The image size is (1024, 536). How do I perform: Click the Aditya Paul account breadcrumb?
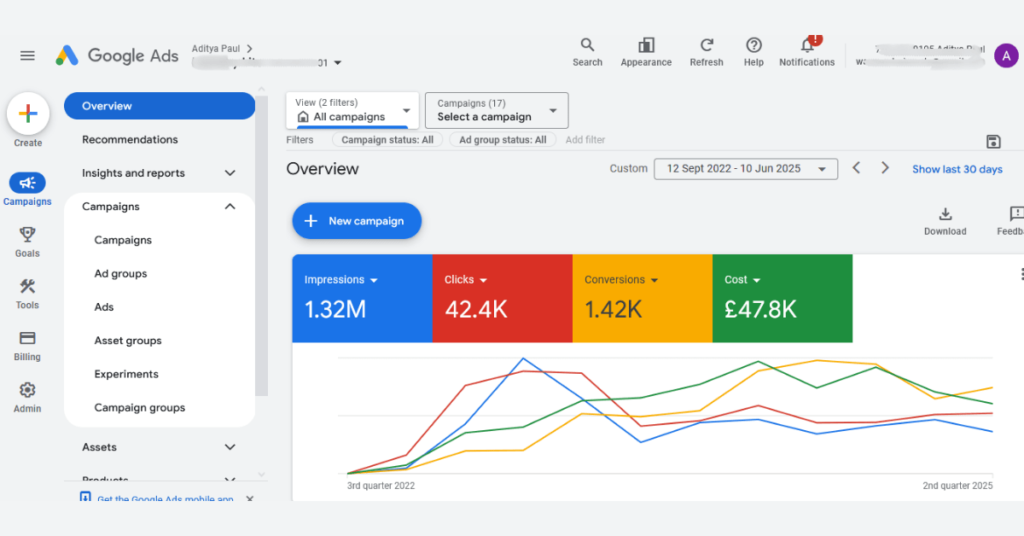coord(222,48)
